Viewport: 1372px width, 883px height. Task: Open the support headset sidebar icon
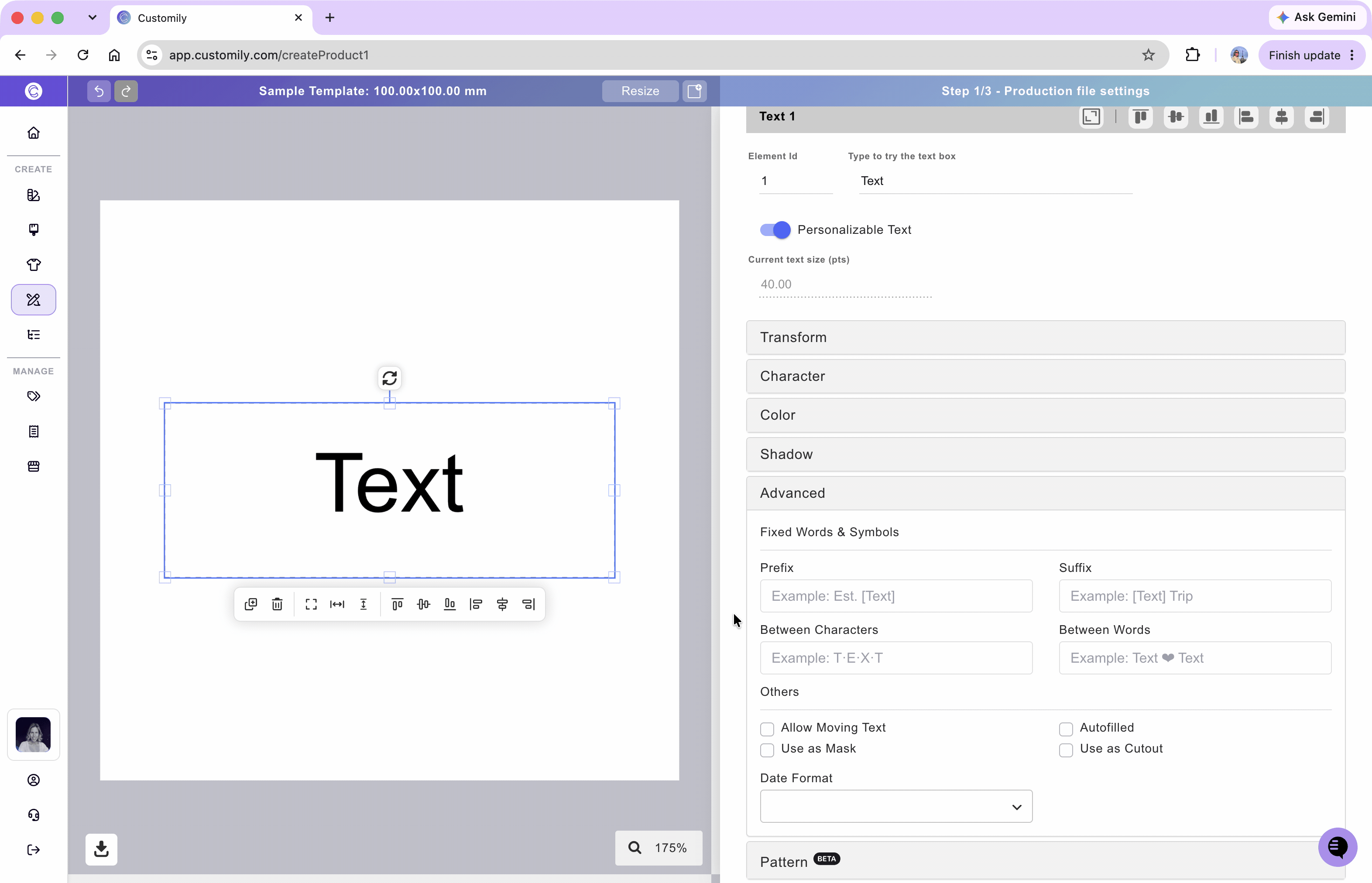[34, 815]
